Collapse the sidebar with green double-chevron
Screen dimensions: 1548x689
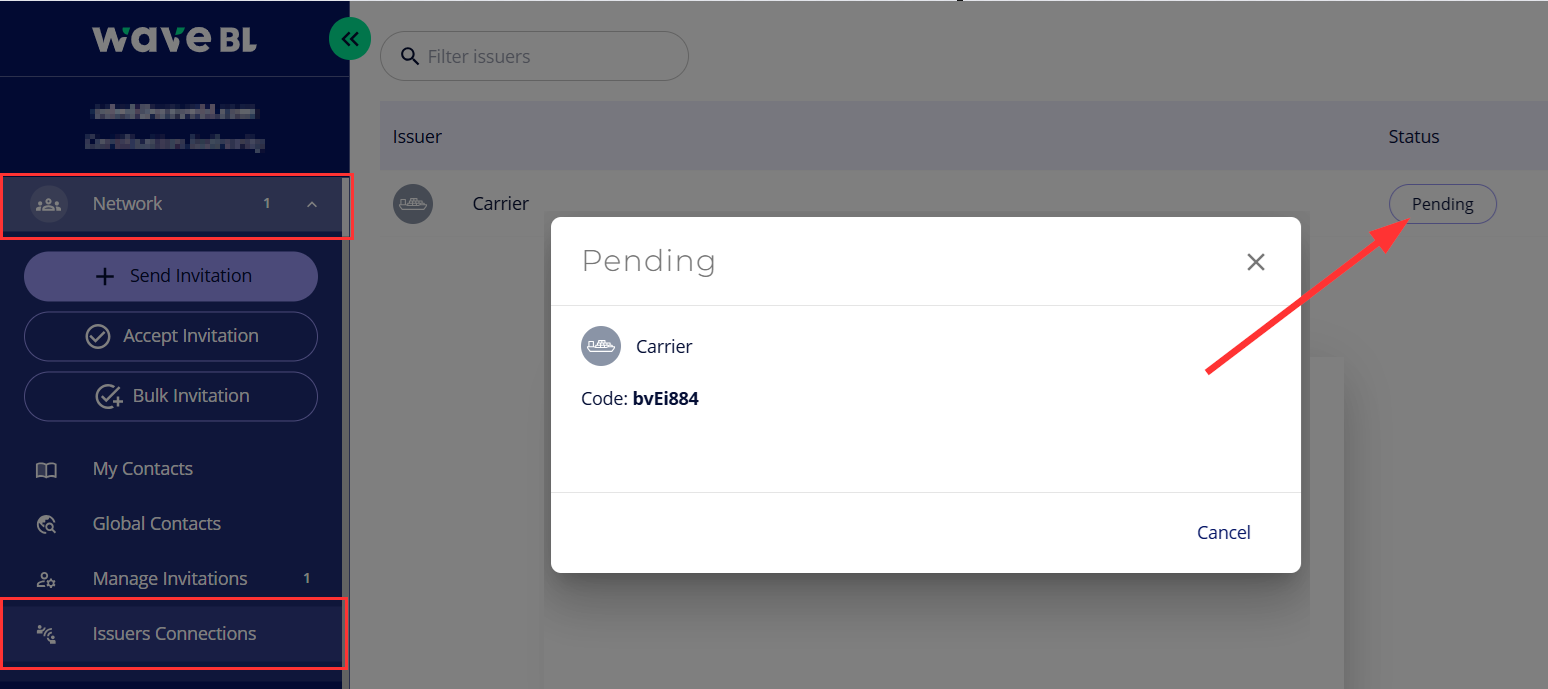pos(349,40)
